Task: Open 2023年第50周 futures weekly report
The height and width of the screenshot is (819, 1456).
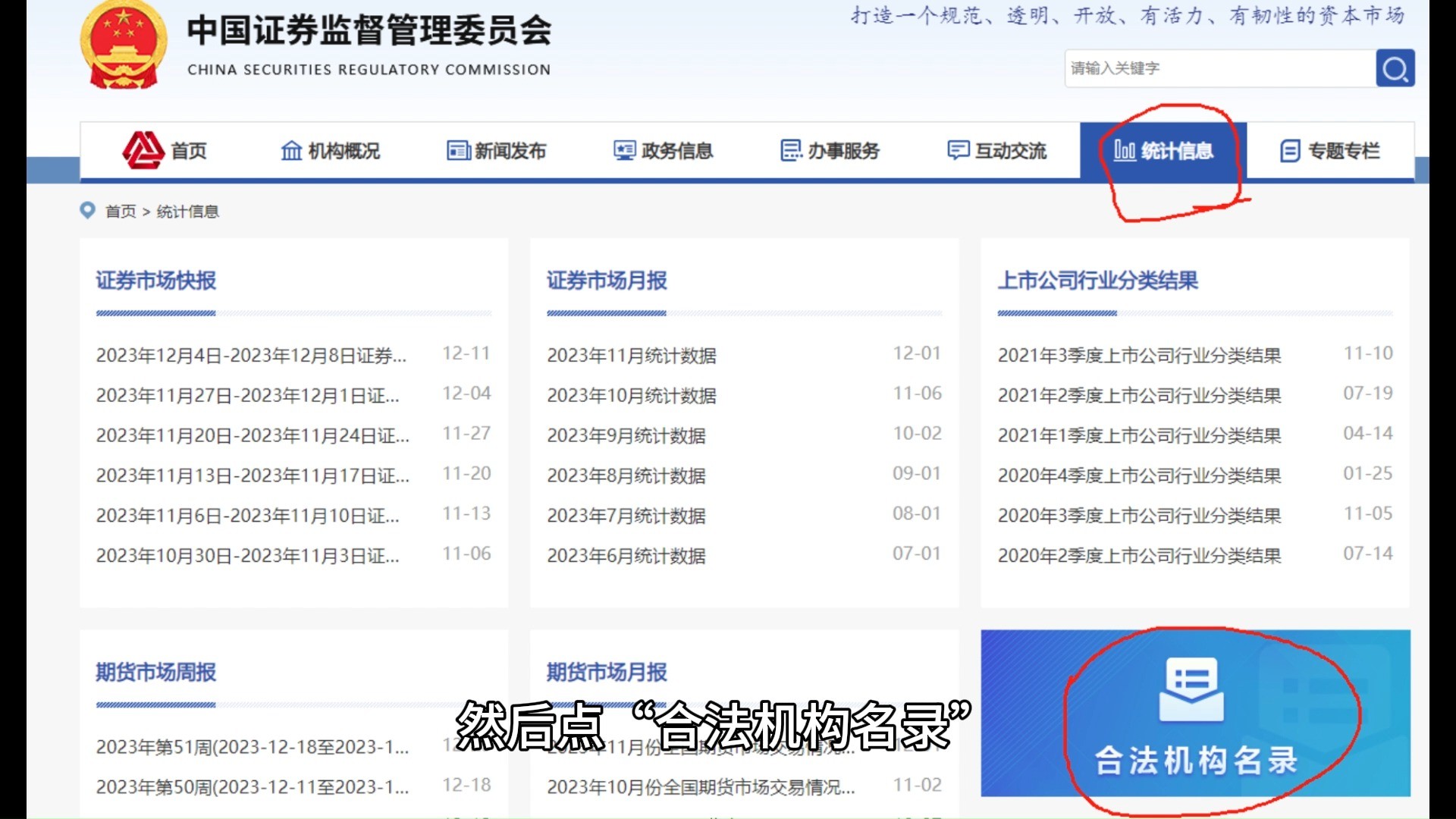Action: [253, 787]
